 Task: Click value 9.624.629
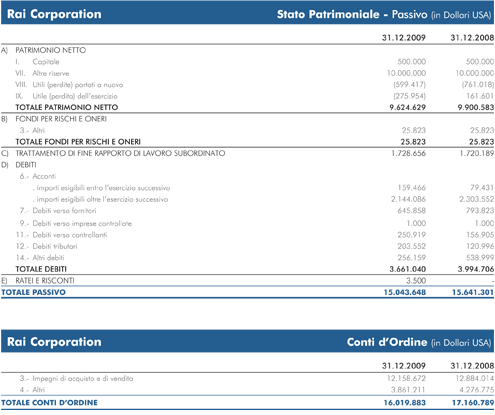coord(407,107)
